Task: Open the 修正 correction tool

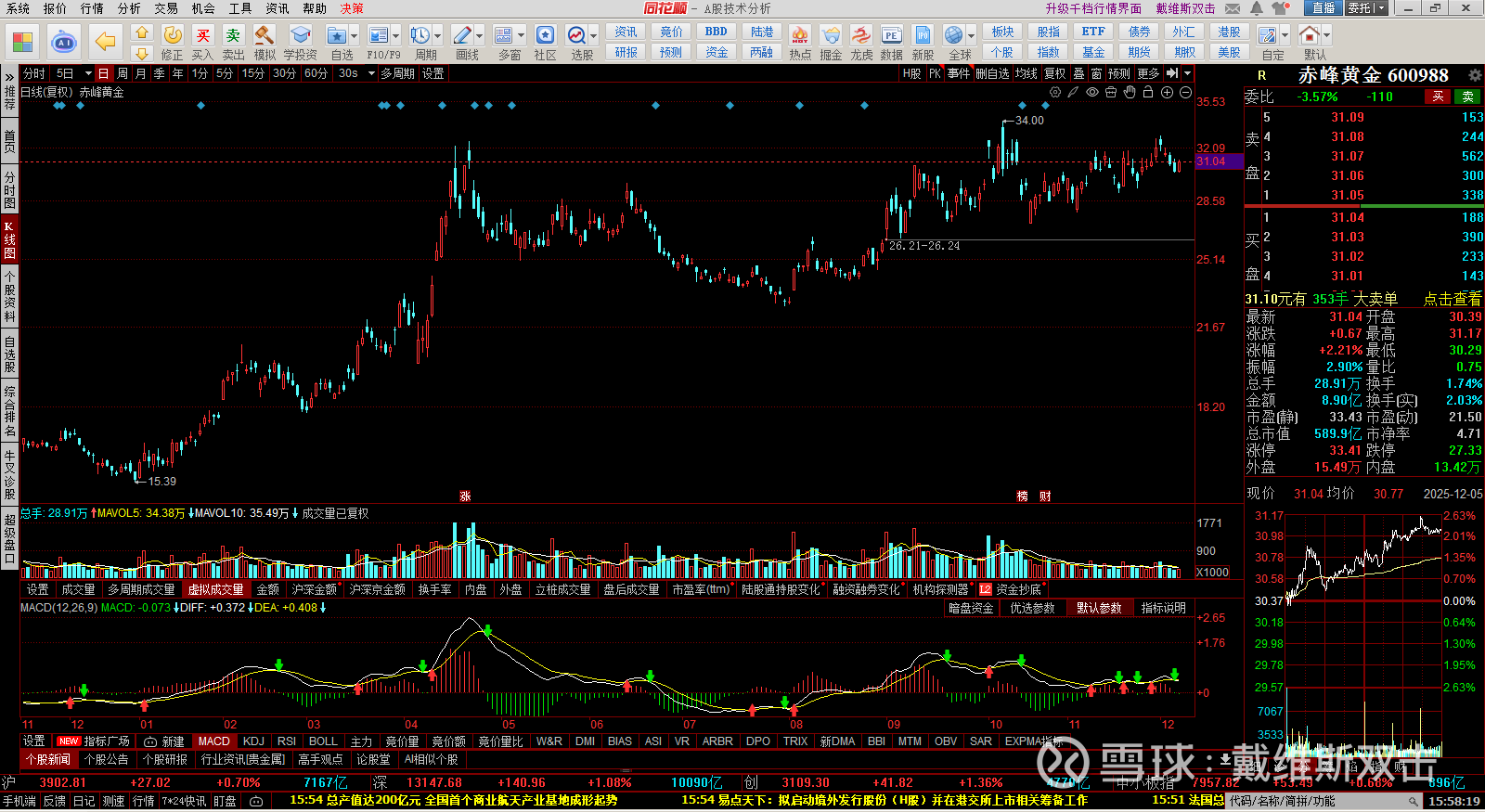Action: [173, 35]
